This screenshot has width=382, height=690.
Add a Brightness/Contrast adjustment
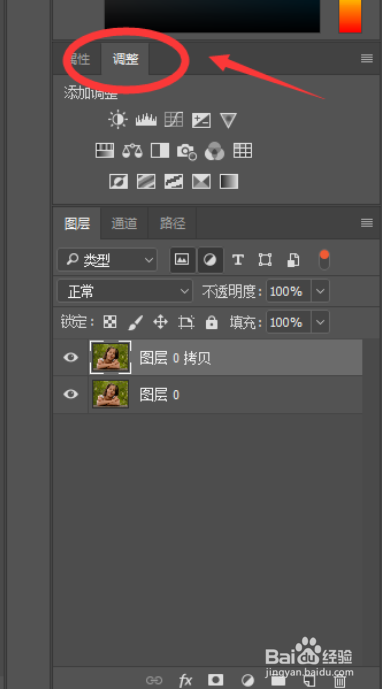[118, 120]
